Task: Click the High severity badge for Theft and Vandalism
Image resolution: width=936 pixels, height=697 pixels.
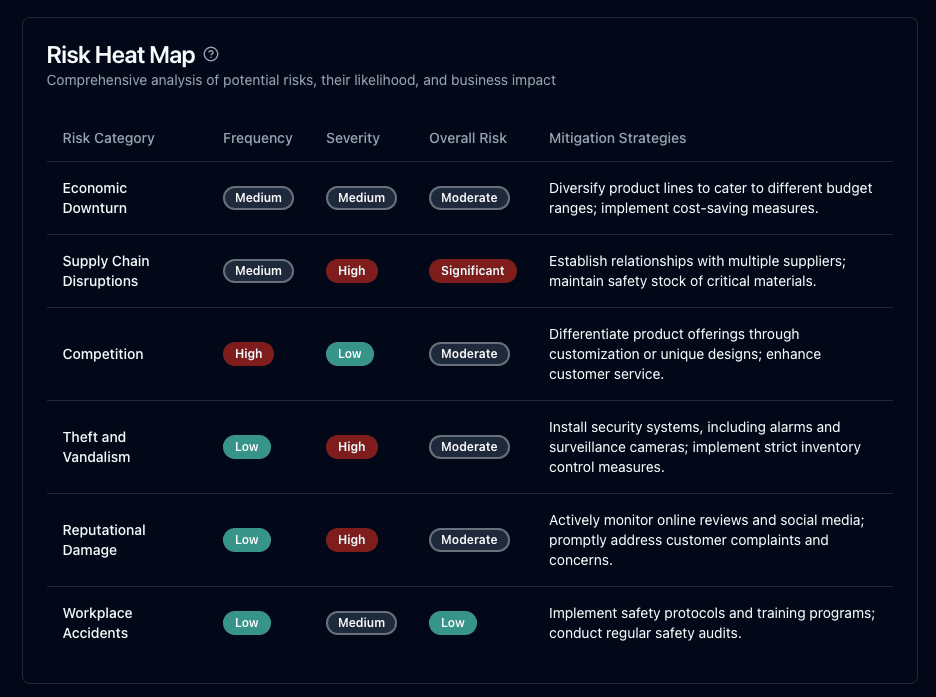Action: pos(351,447)
